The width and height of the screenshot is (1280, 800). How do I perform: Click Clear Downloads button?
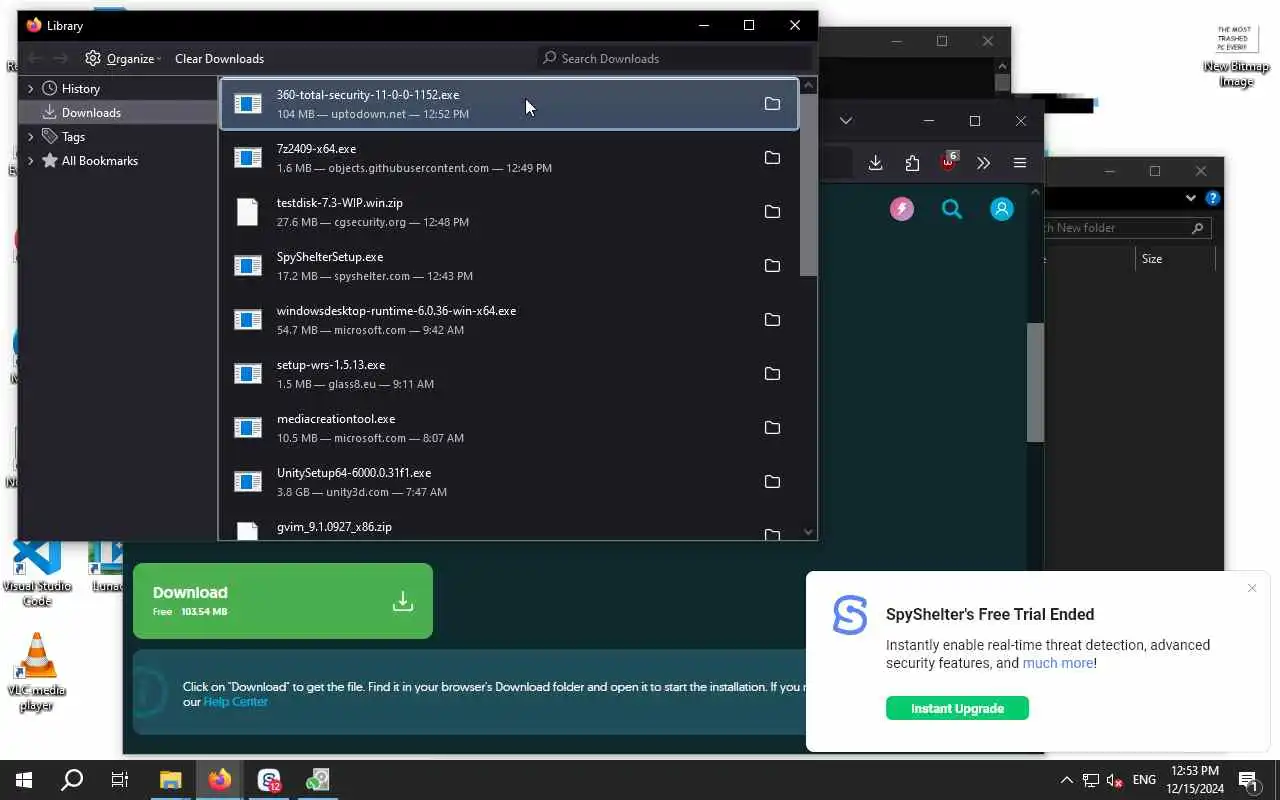click(x=219, y=58)
